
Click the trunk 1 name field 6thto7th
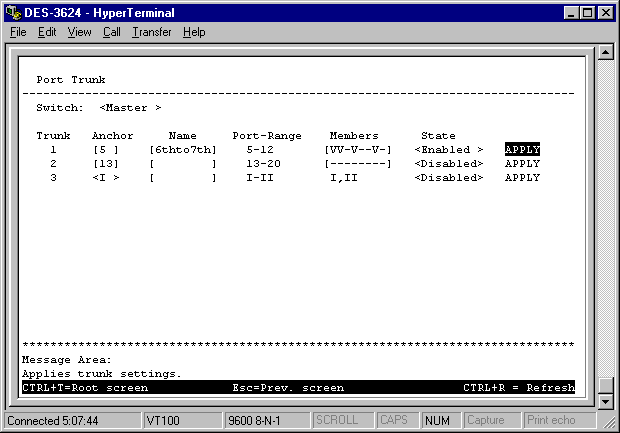(x=183, y=150)
